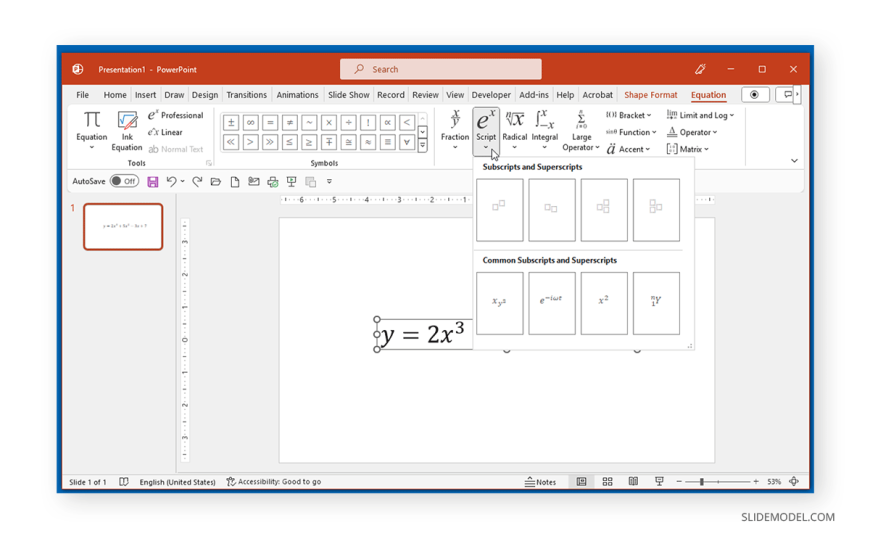
Task: Open the Fraction dropdown
Action: (454, 132)
